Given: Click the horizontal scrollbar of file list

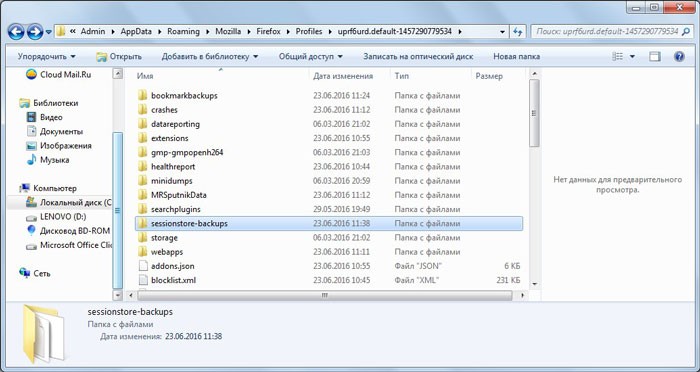Looking at the screenshot, I should tap(325, 296).
